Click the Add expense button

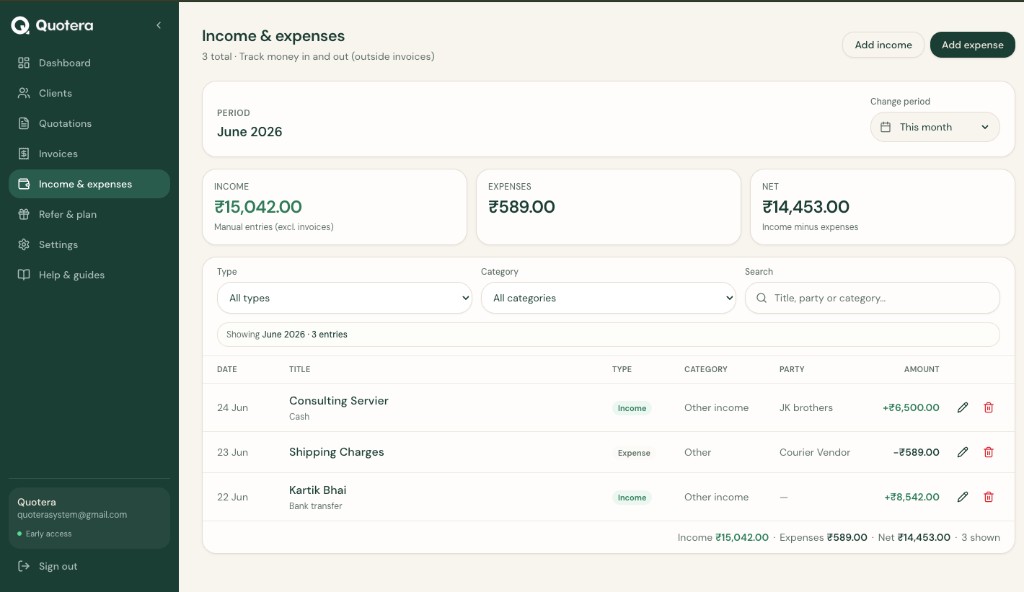(x=972, y=44)
